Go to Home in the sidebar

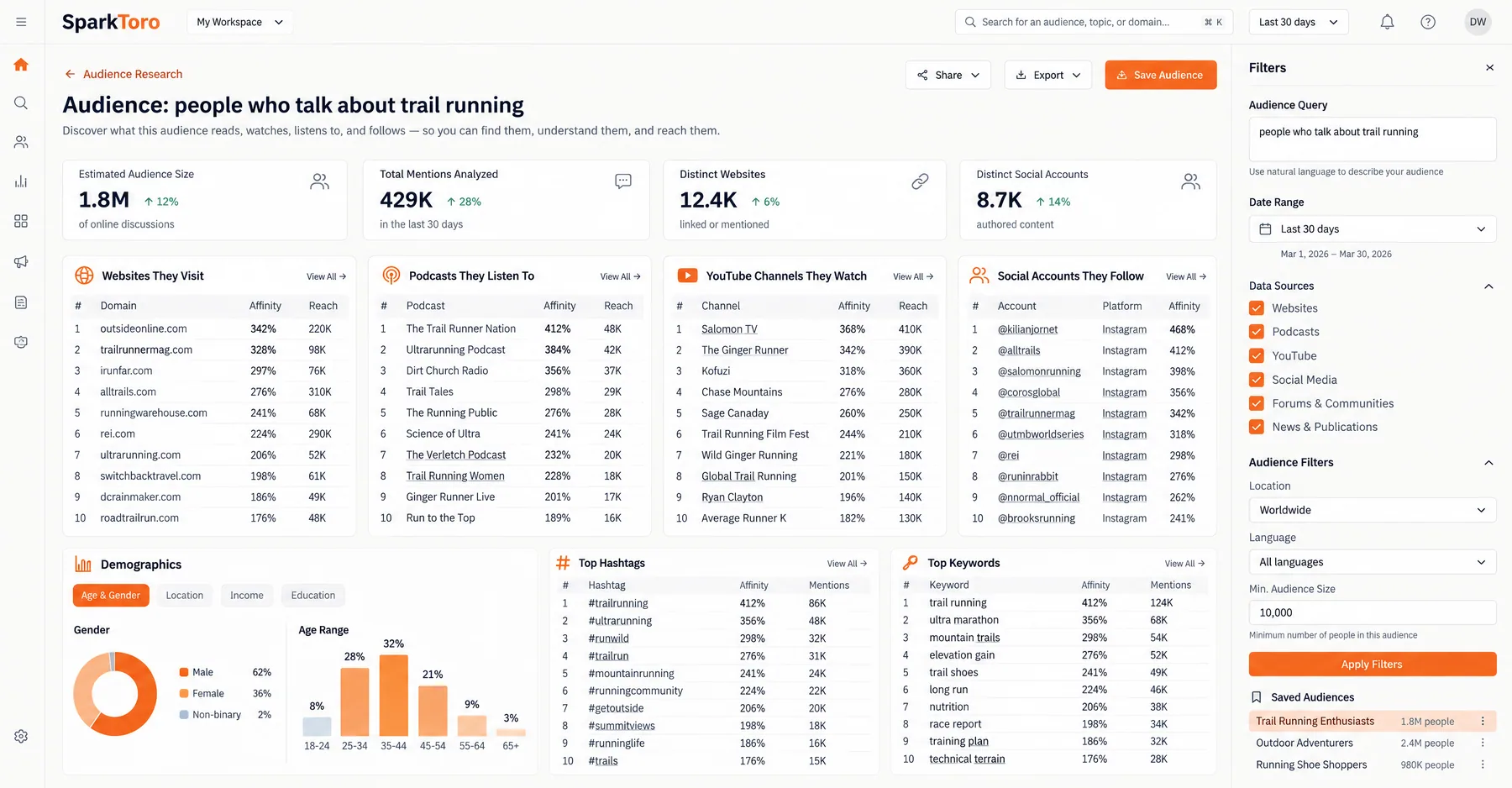click(21, 65)
